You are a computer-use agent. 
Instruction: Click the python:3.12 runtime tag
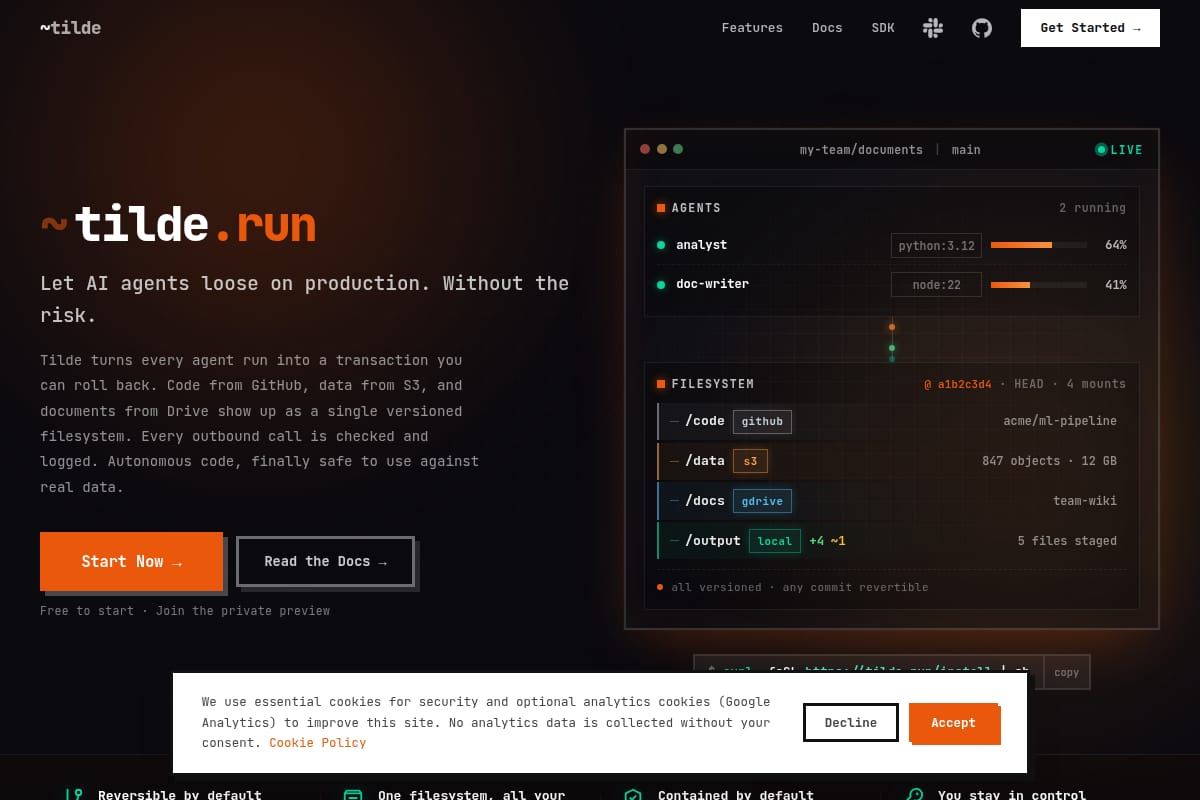pos(936,245)
